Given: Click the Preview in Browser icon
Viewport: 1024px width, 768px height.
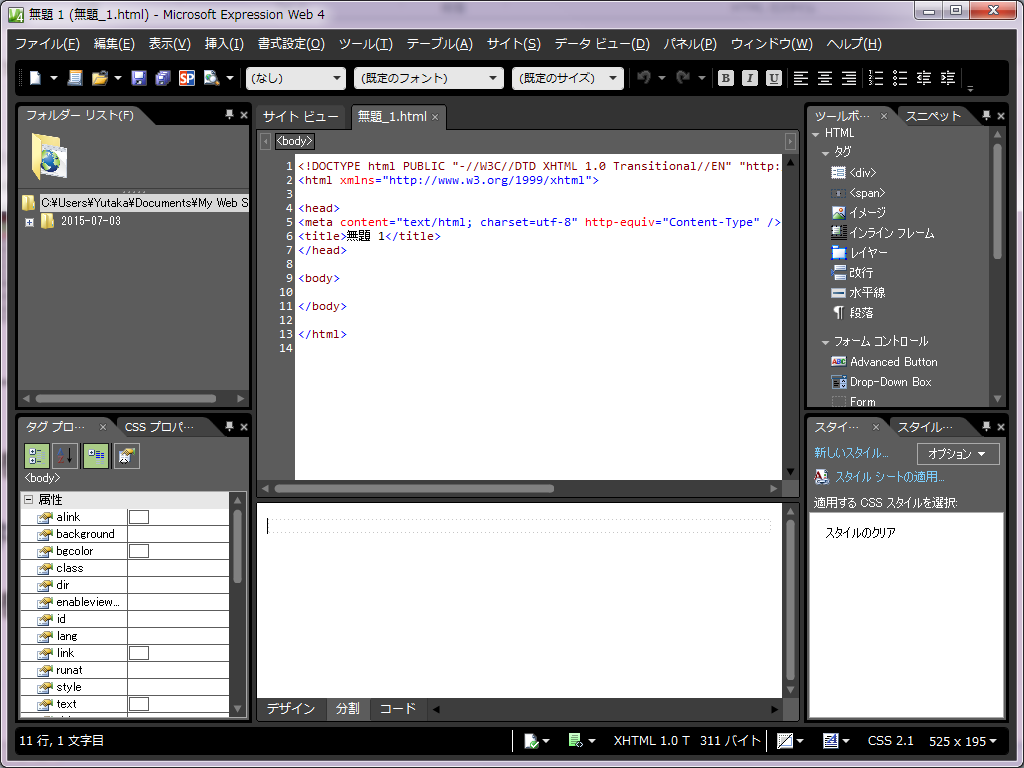Looking at the screenshot, I should 211,78.
